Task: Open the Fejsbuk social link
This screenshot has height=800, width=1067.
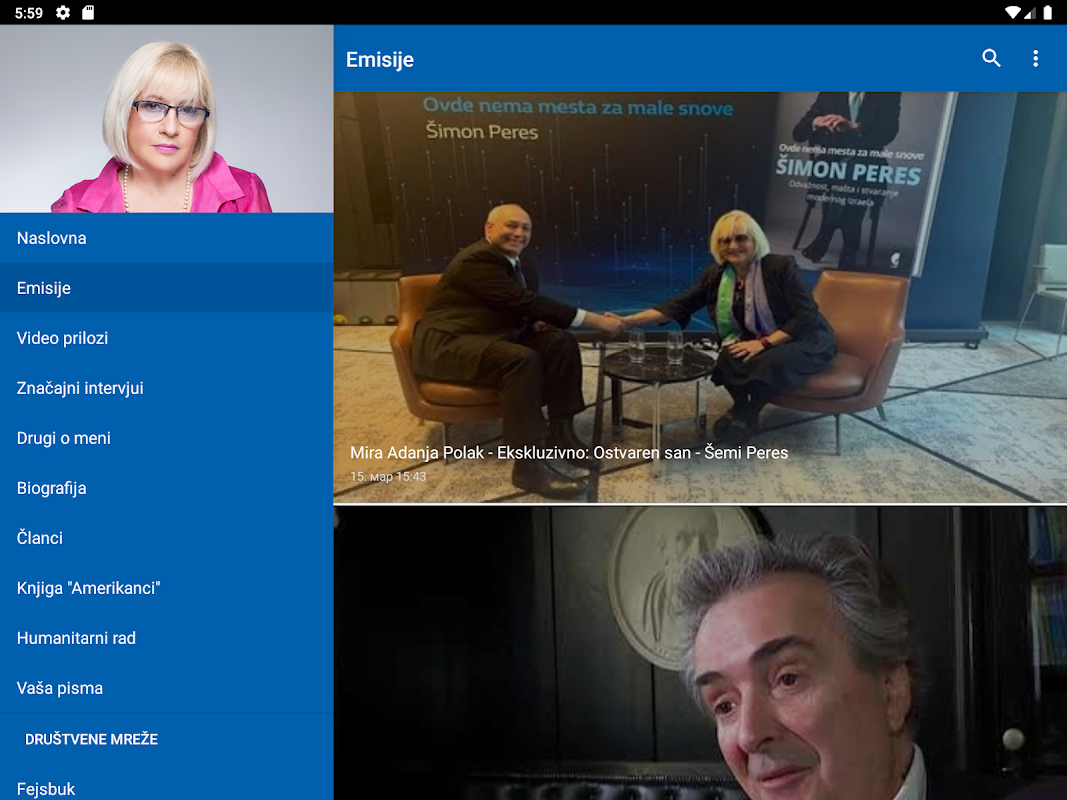Action: pyautogui.click(x=167, y=786)
